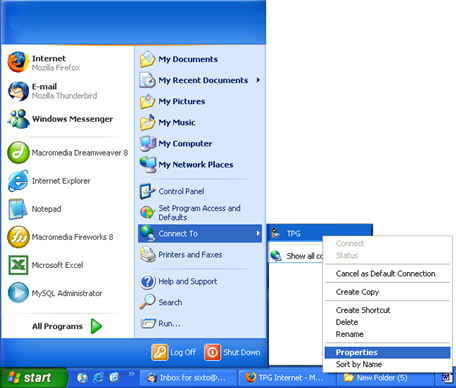Open My Documents folder icon
456x388 pixels.
(147, 59)
